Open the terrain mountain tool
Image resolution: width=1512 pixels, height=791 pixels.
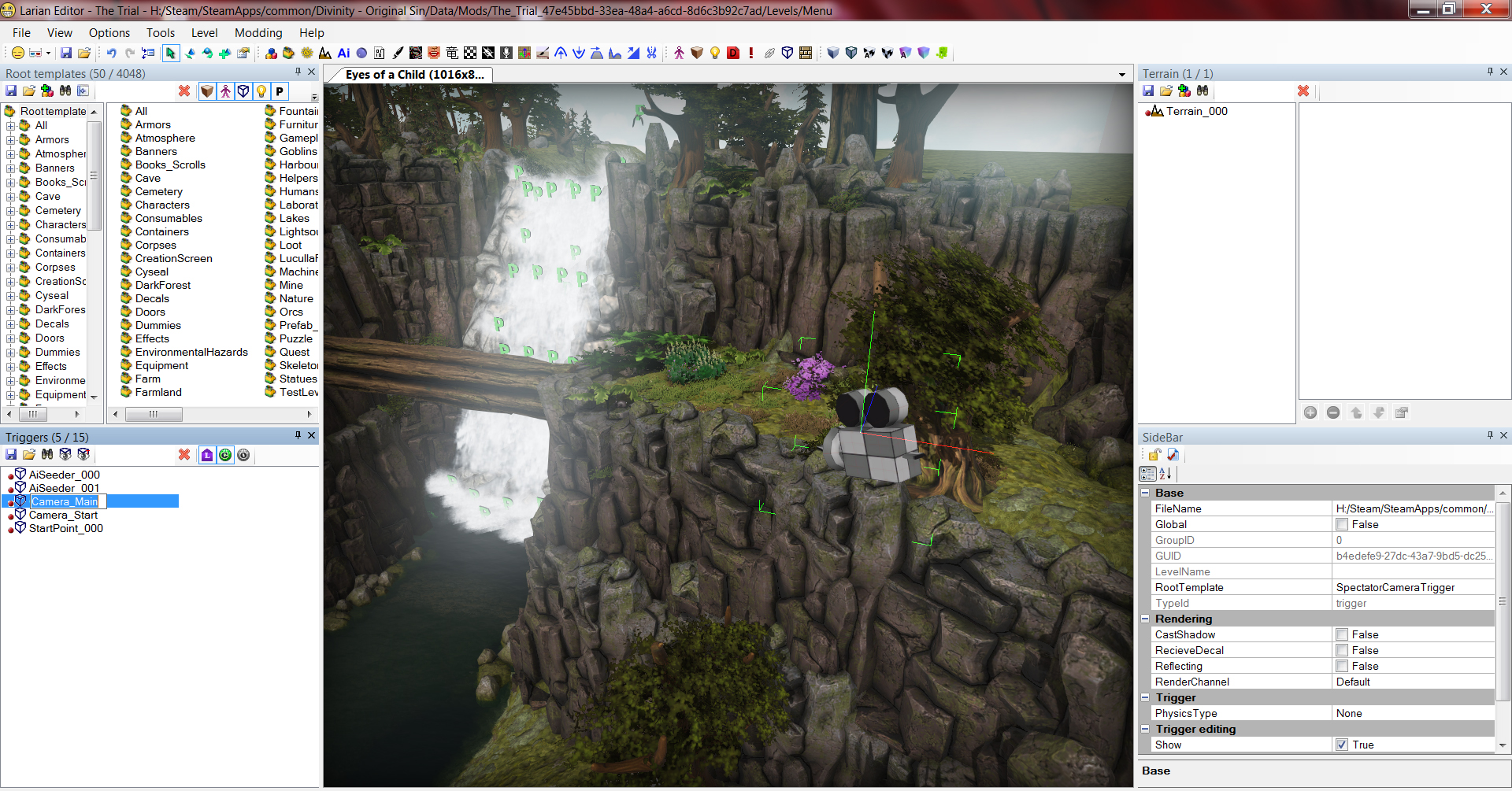pyautogui.click(x=325, y=53)
